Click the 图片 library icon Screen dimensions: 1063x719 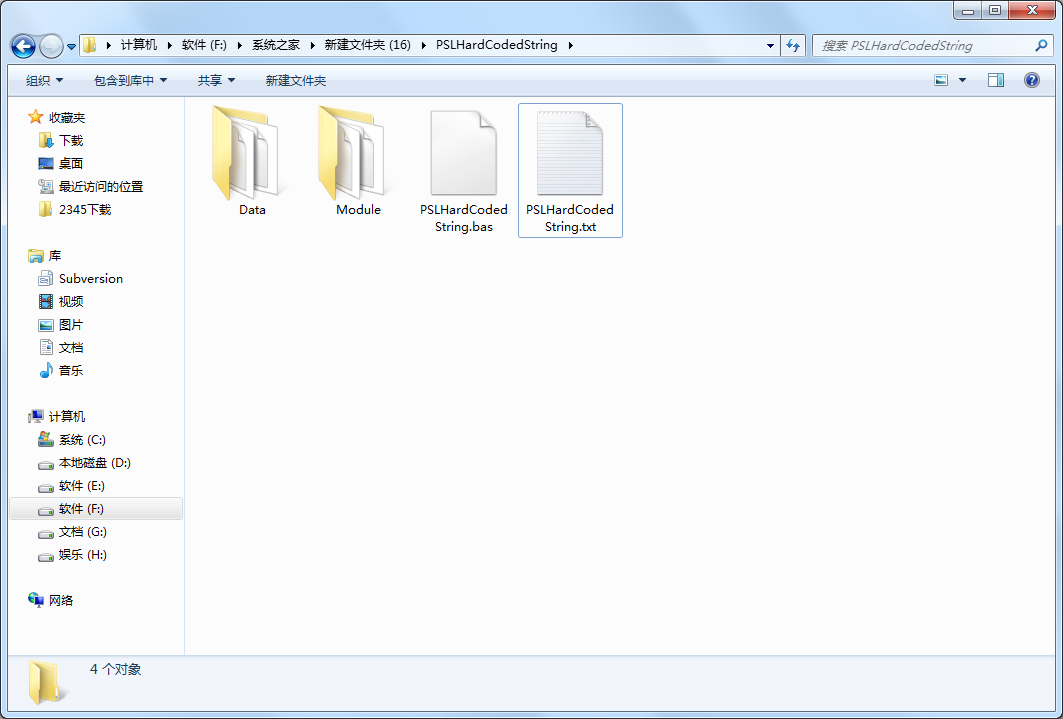point(46,325)
